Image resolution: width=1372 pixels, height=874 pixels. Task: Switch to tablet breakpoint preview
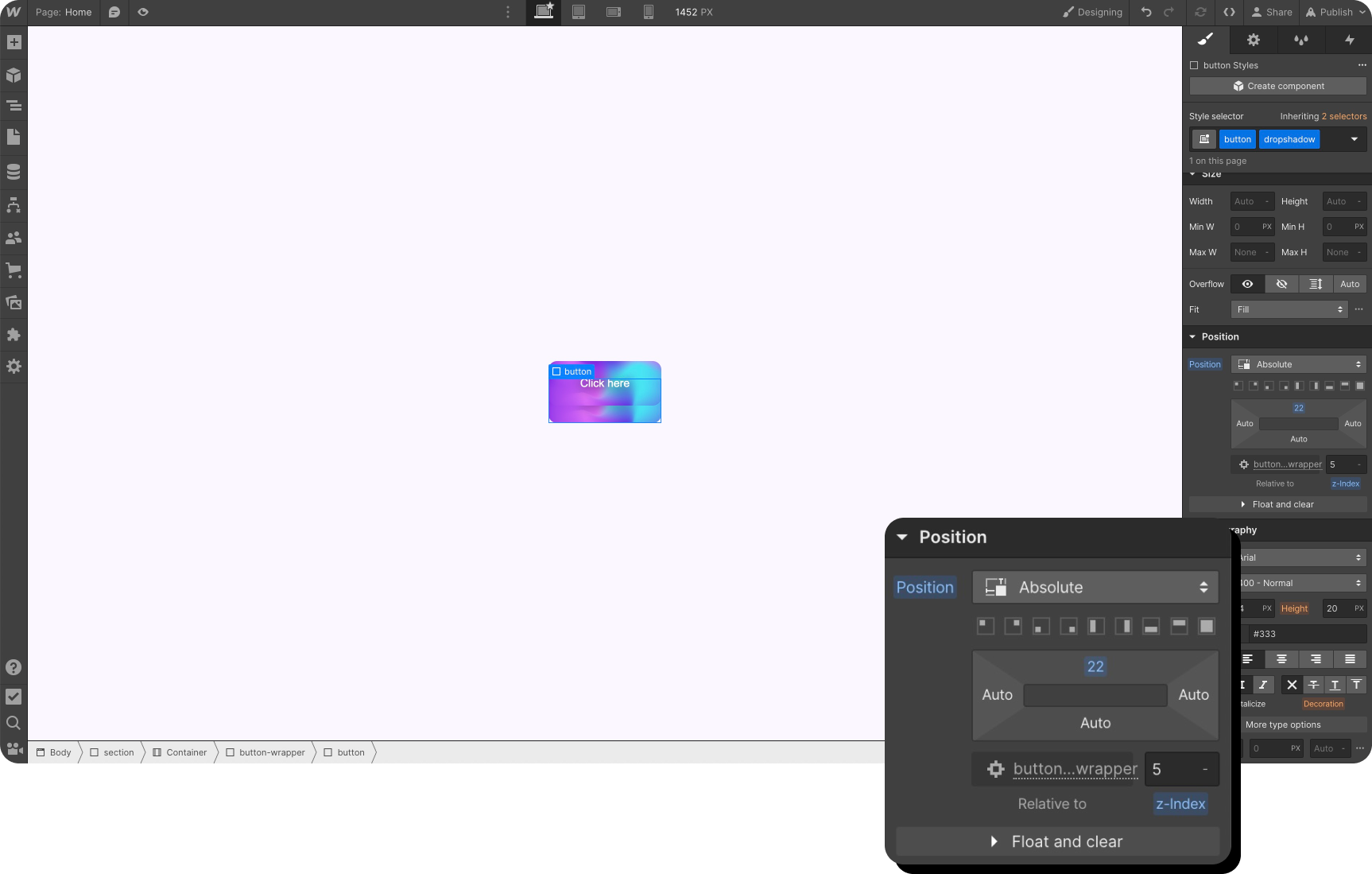[x=579, y=12]
